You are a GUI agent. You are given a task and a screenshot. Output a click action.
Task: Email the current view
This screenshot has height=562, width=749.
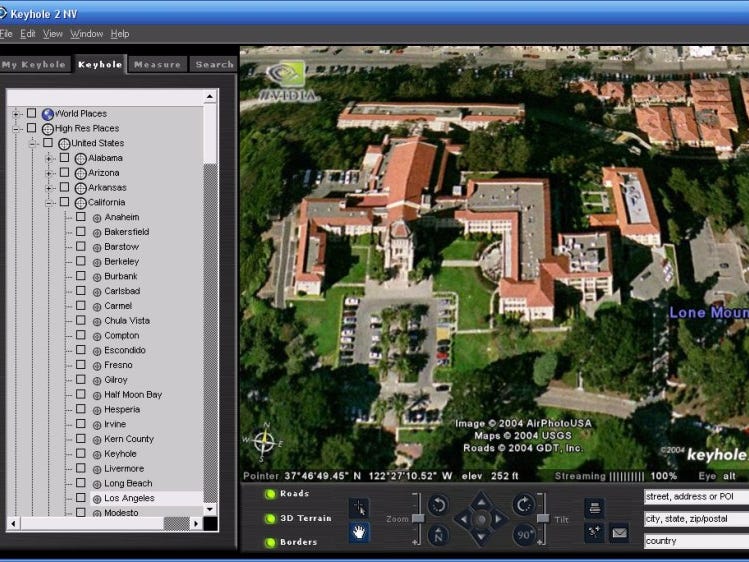[620, 532]
